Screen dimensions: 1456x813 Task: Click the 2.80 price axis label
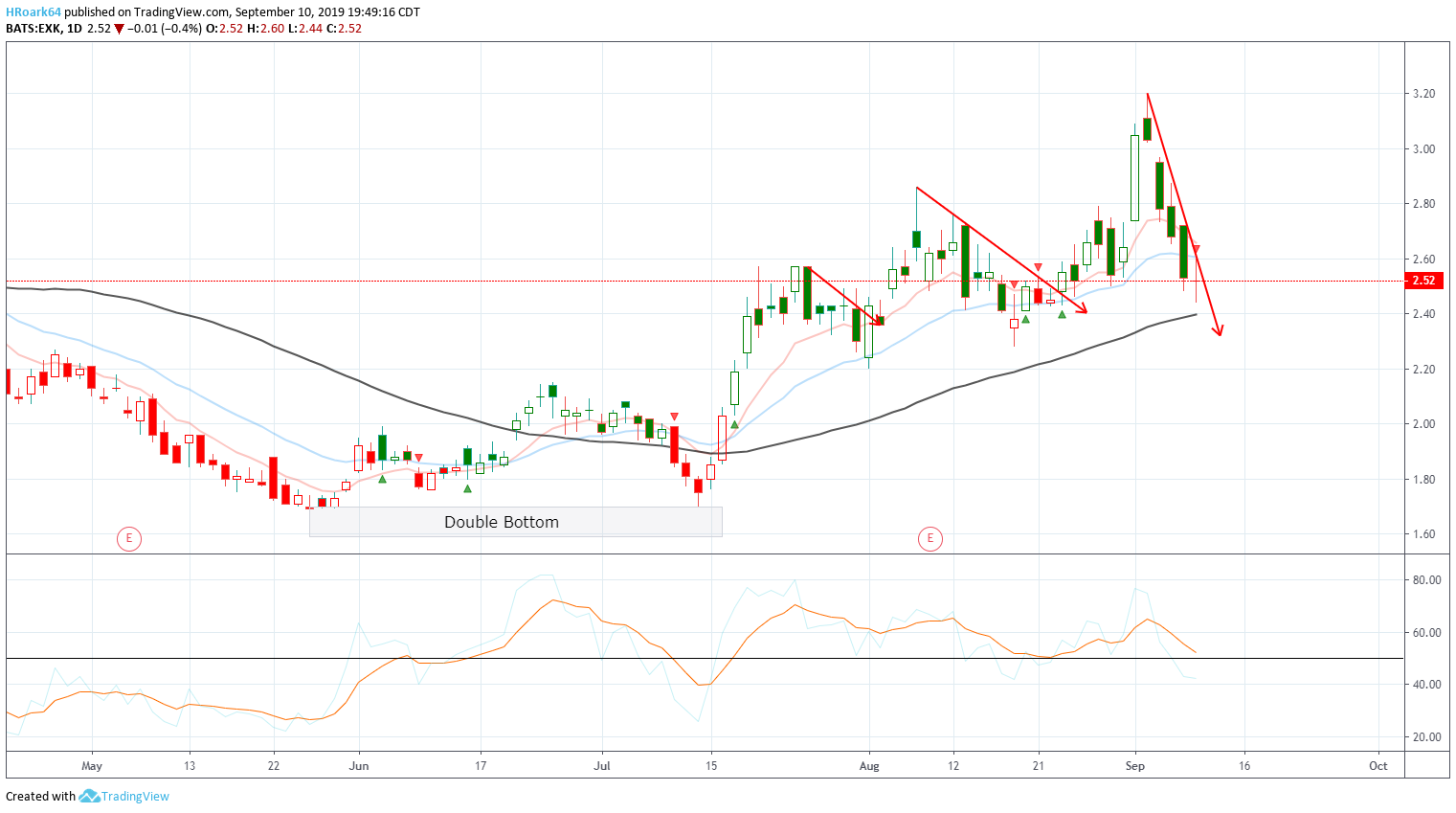(x=1424, y=204)
